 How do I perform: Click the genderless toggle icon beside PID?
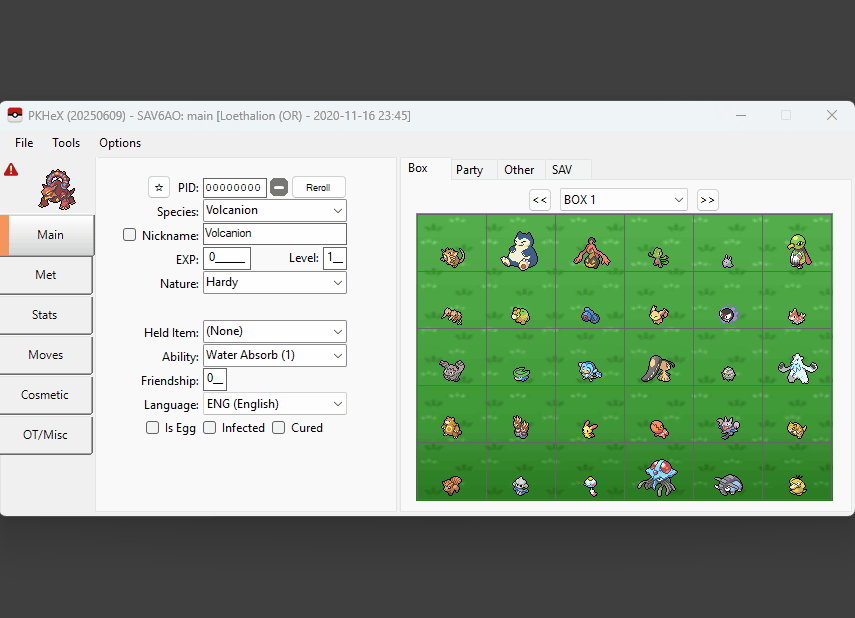pos(279,188)
